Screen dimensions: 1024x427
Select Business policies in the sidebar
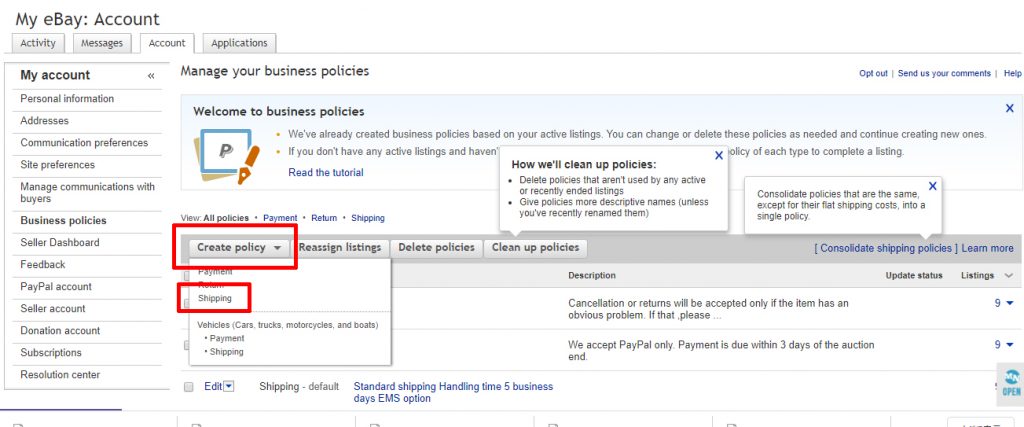click(63, 221)
